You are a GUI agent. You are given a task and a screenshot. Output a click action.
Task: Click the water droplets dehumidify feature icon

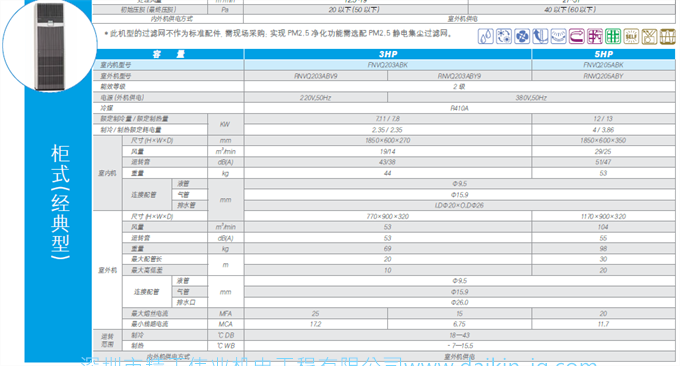pyautogui.click(x=486, y=36)
